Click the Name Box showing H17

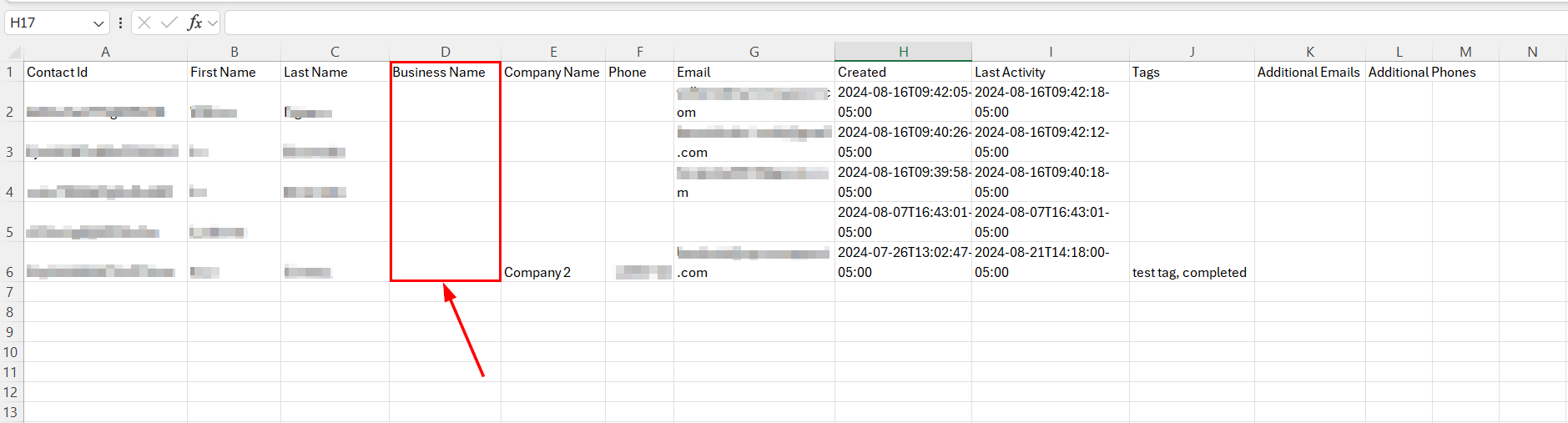(x=48, y=23)
